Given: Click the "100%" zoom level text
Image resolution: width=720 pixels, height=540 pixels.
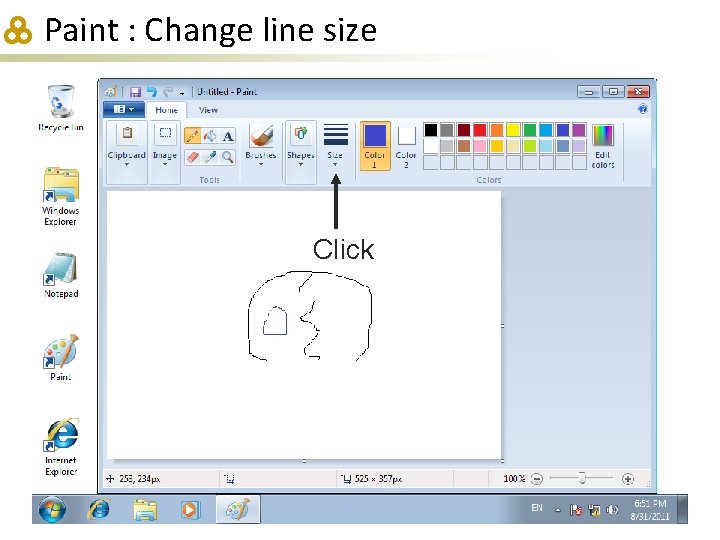Looking at the screenshot, I should (514, 479).
